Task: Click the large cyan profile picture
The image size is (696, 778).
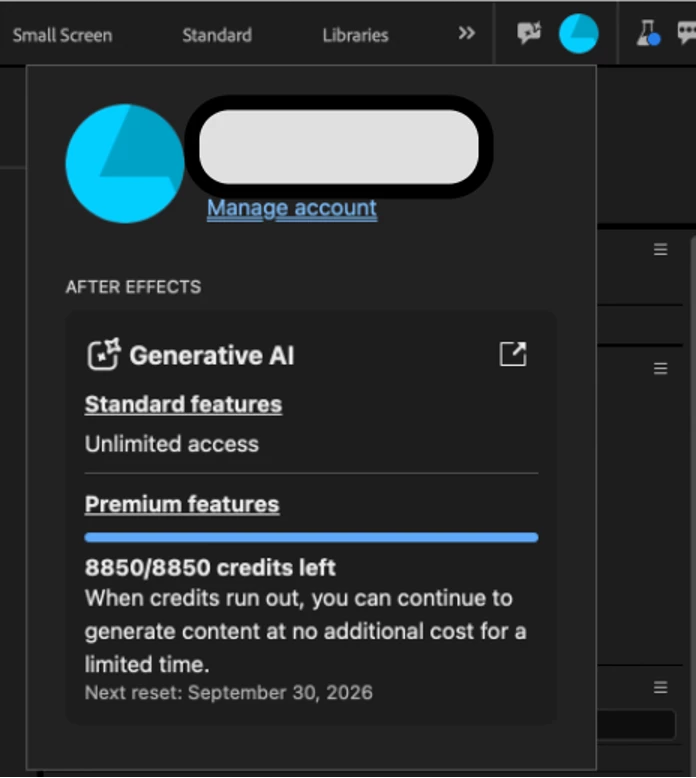Action: 125,164
